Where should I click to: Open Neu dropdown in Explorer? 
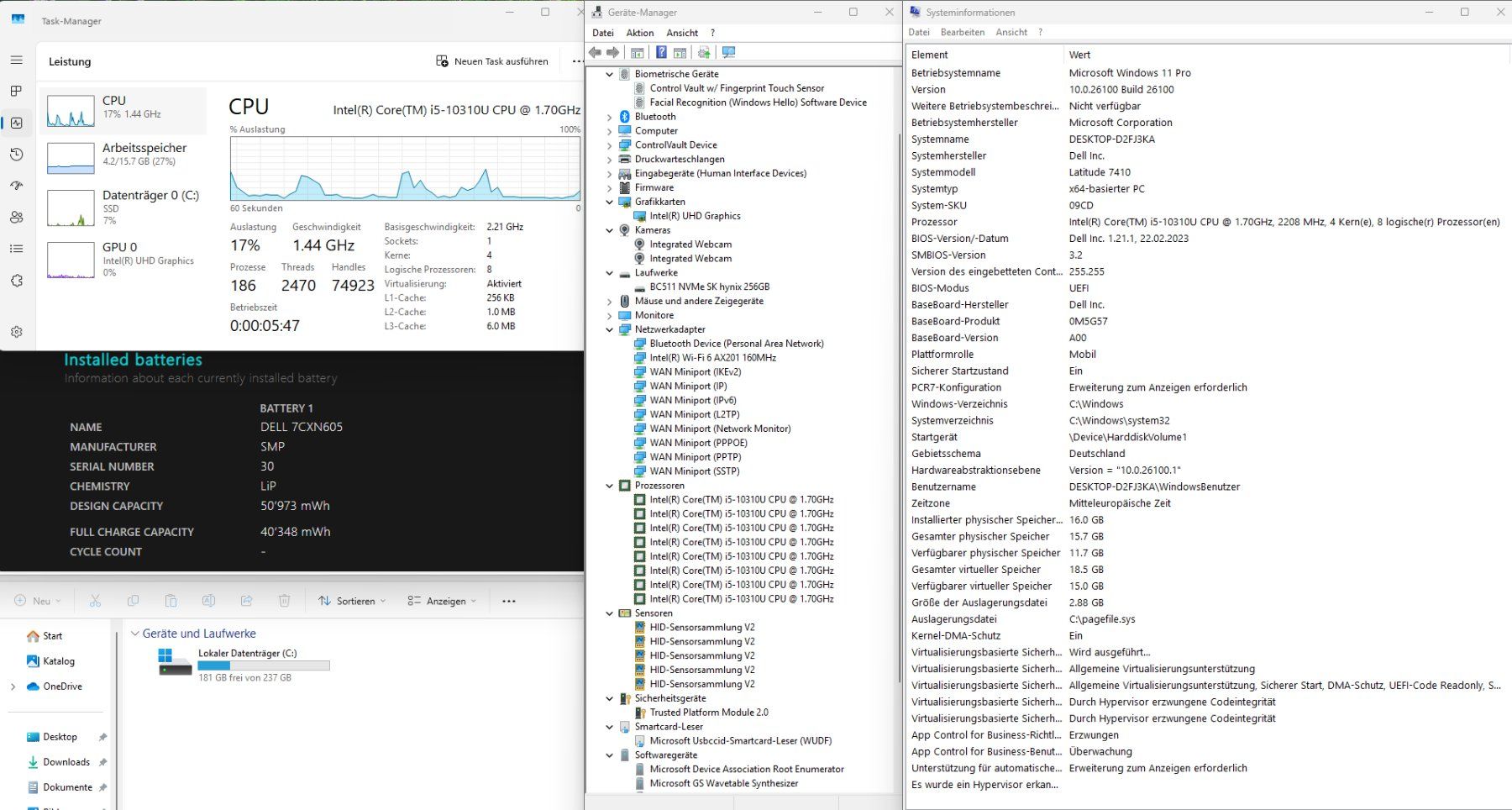point(38,601)
